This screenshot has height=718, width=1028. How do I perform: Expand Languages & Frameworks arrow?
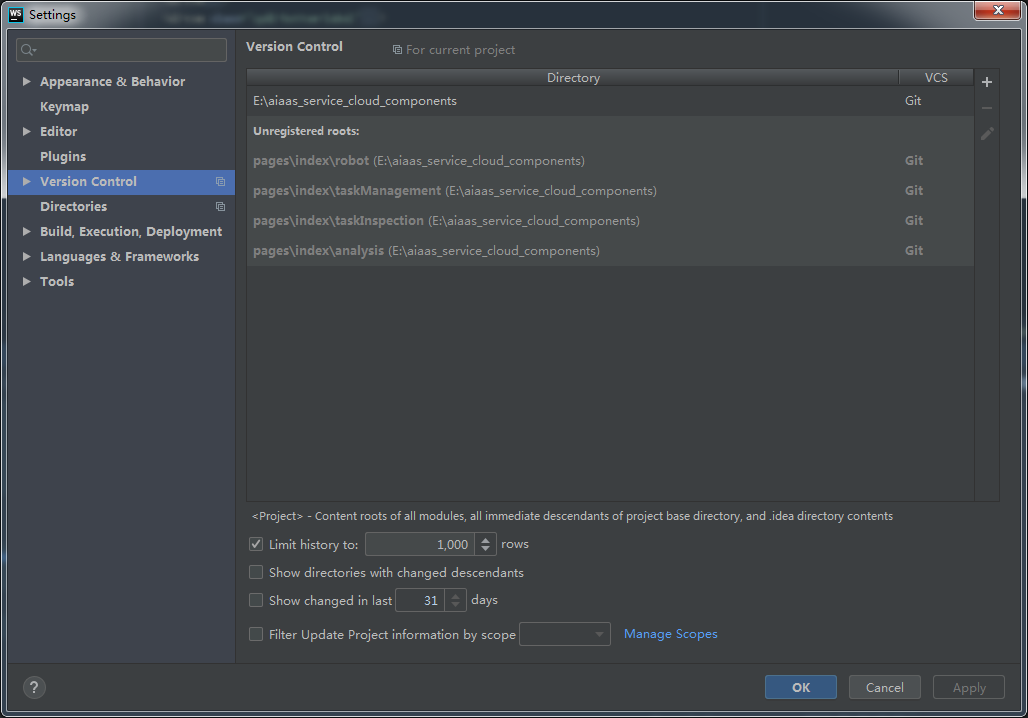(26, 256)
